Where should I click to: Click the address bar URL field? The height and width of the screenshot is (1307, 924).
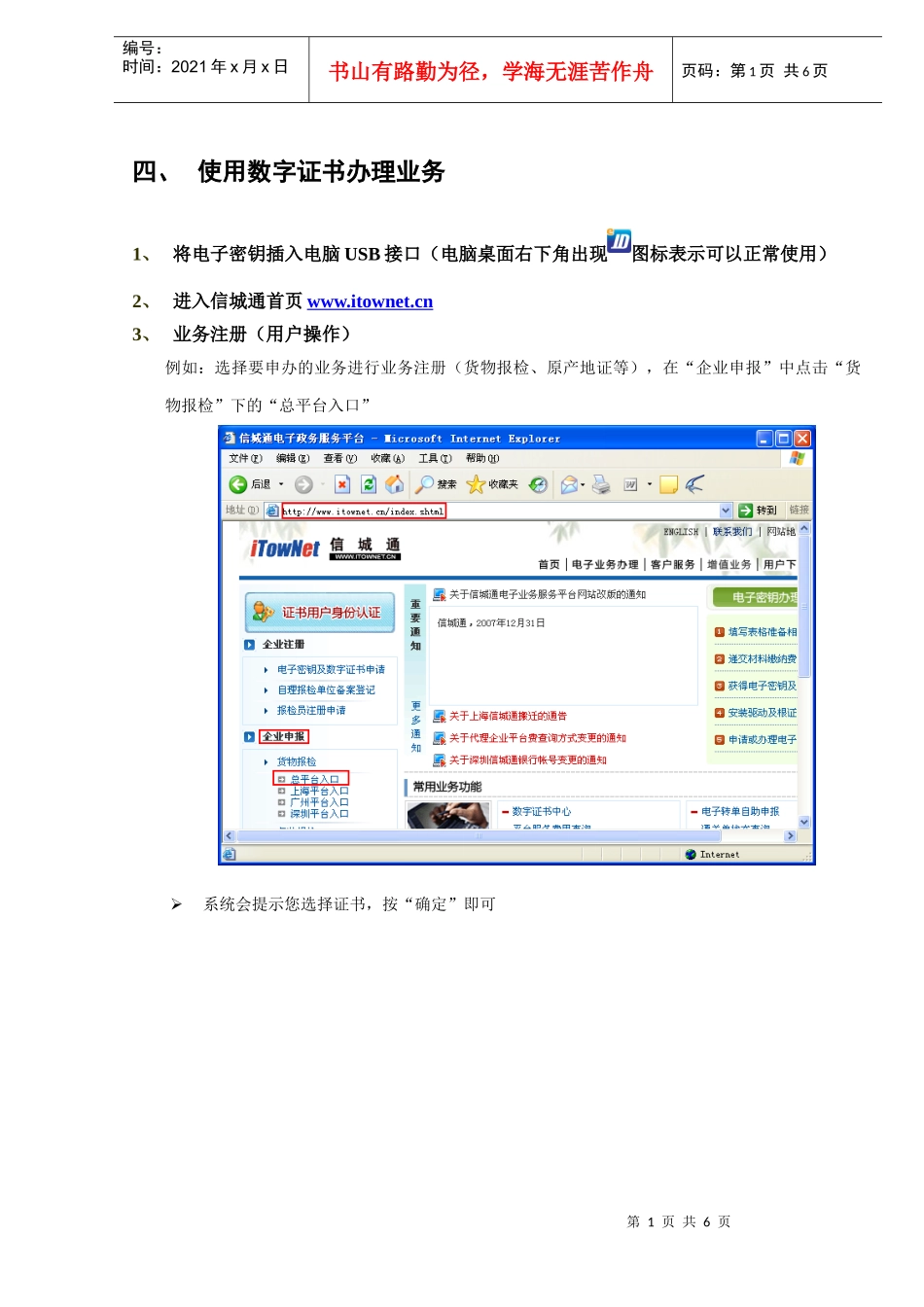click(499, 511)
